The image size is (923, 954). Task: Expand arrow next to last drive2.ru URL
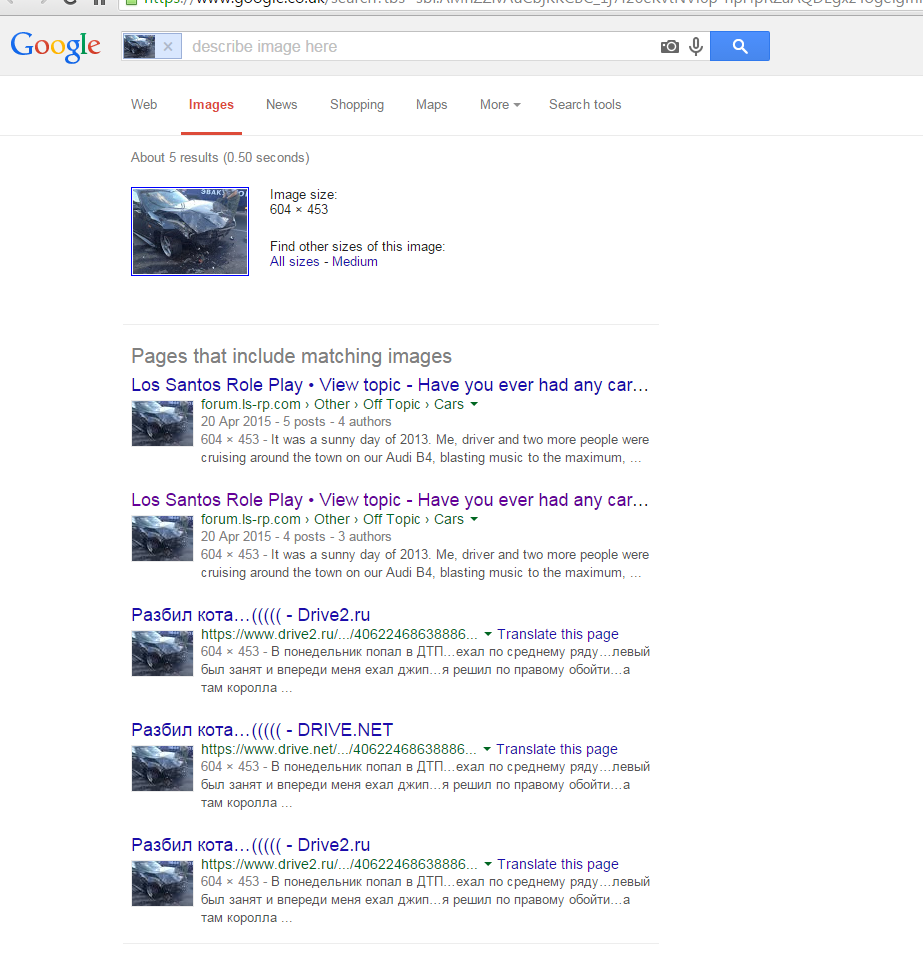[487, 864]
